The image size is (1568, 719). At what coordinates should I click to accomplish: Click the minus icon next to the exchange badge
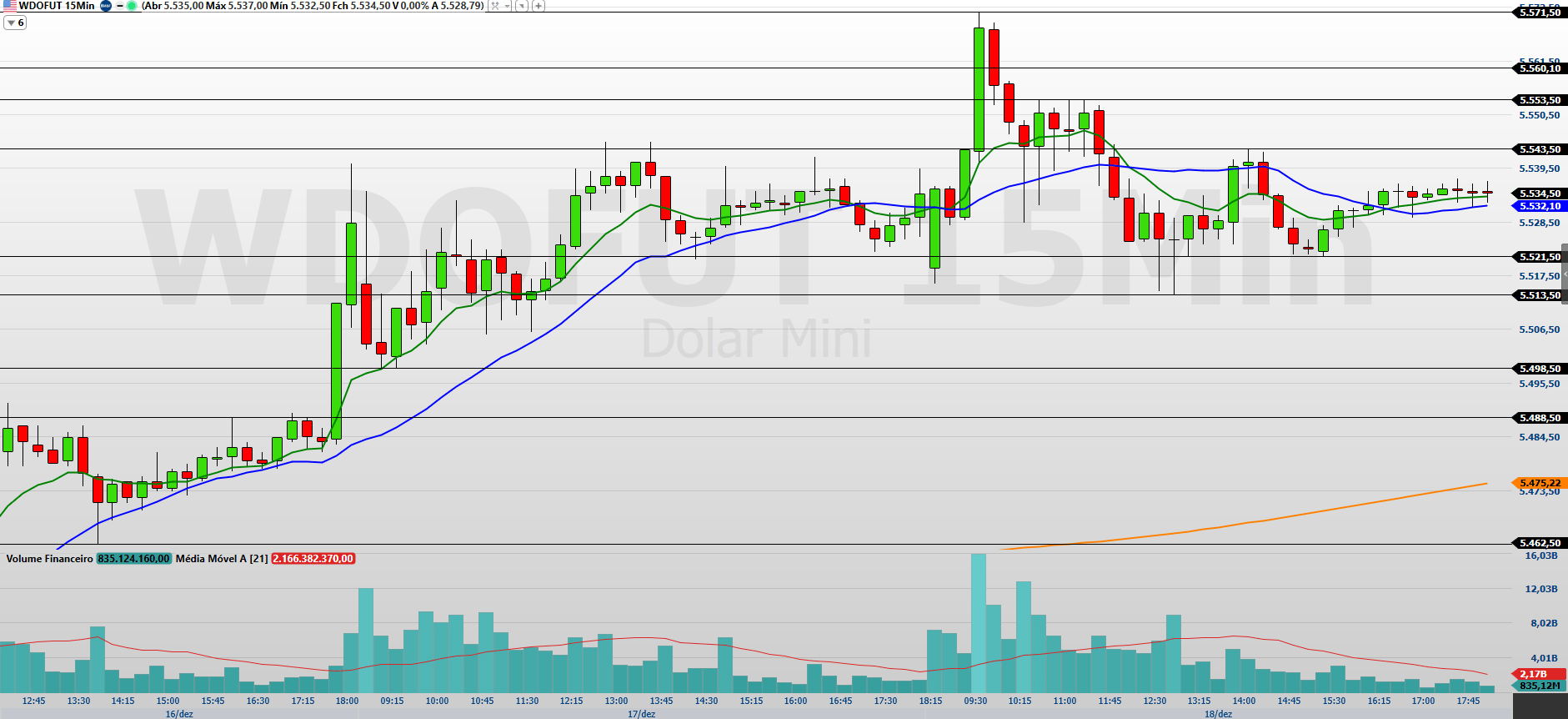click(x=120, y=6)
